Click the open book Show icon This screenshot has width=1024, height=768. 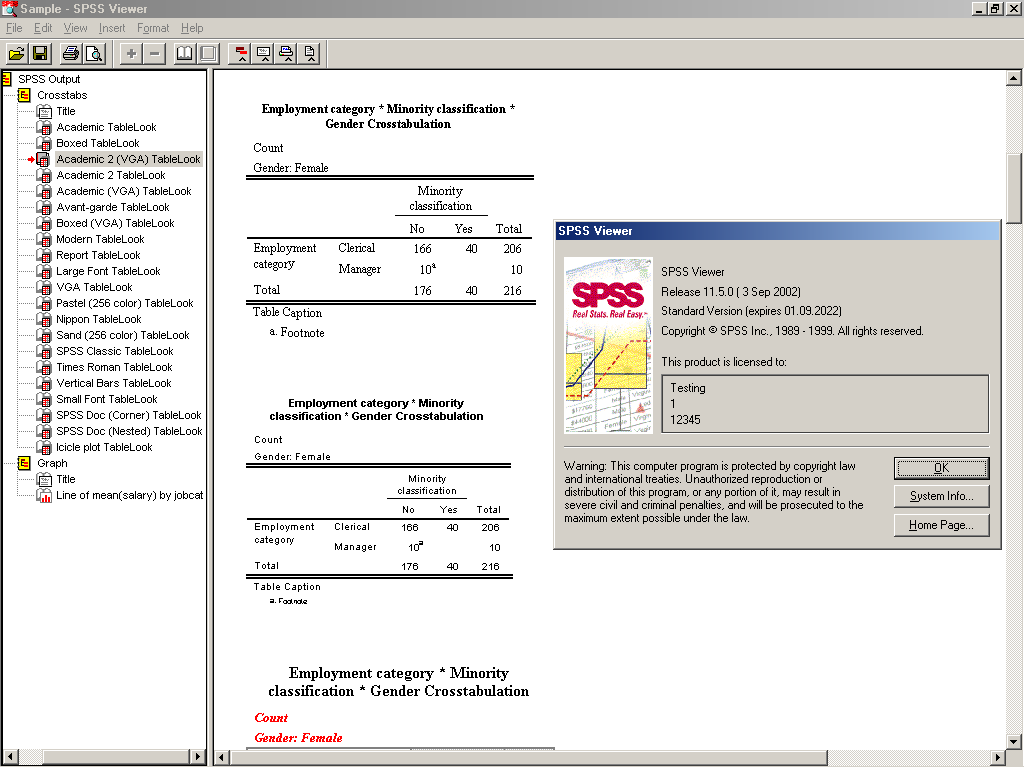click(x=185, y=53)
